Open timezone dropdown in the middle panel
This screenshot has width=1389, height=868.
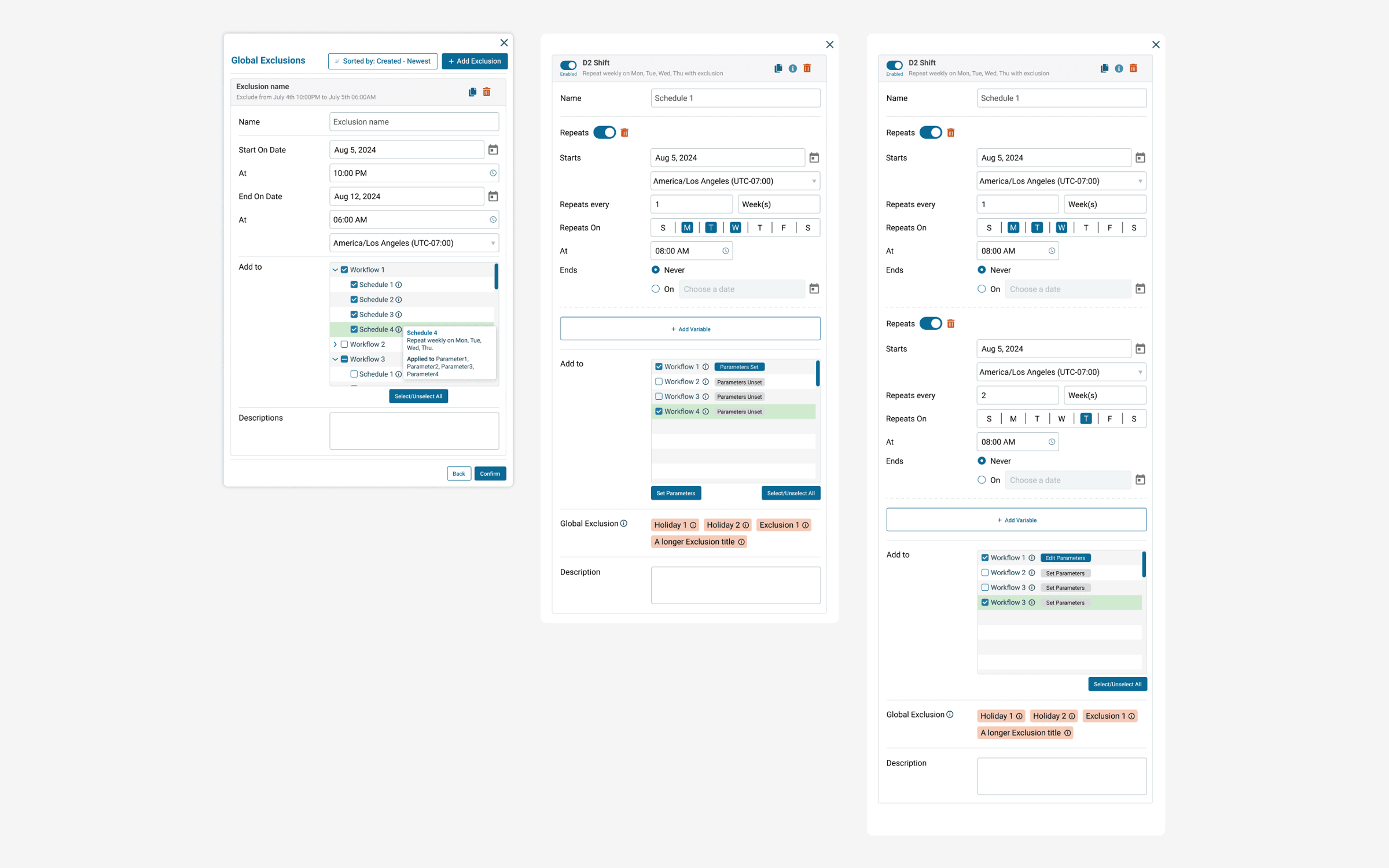(735, 181)
